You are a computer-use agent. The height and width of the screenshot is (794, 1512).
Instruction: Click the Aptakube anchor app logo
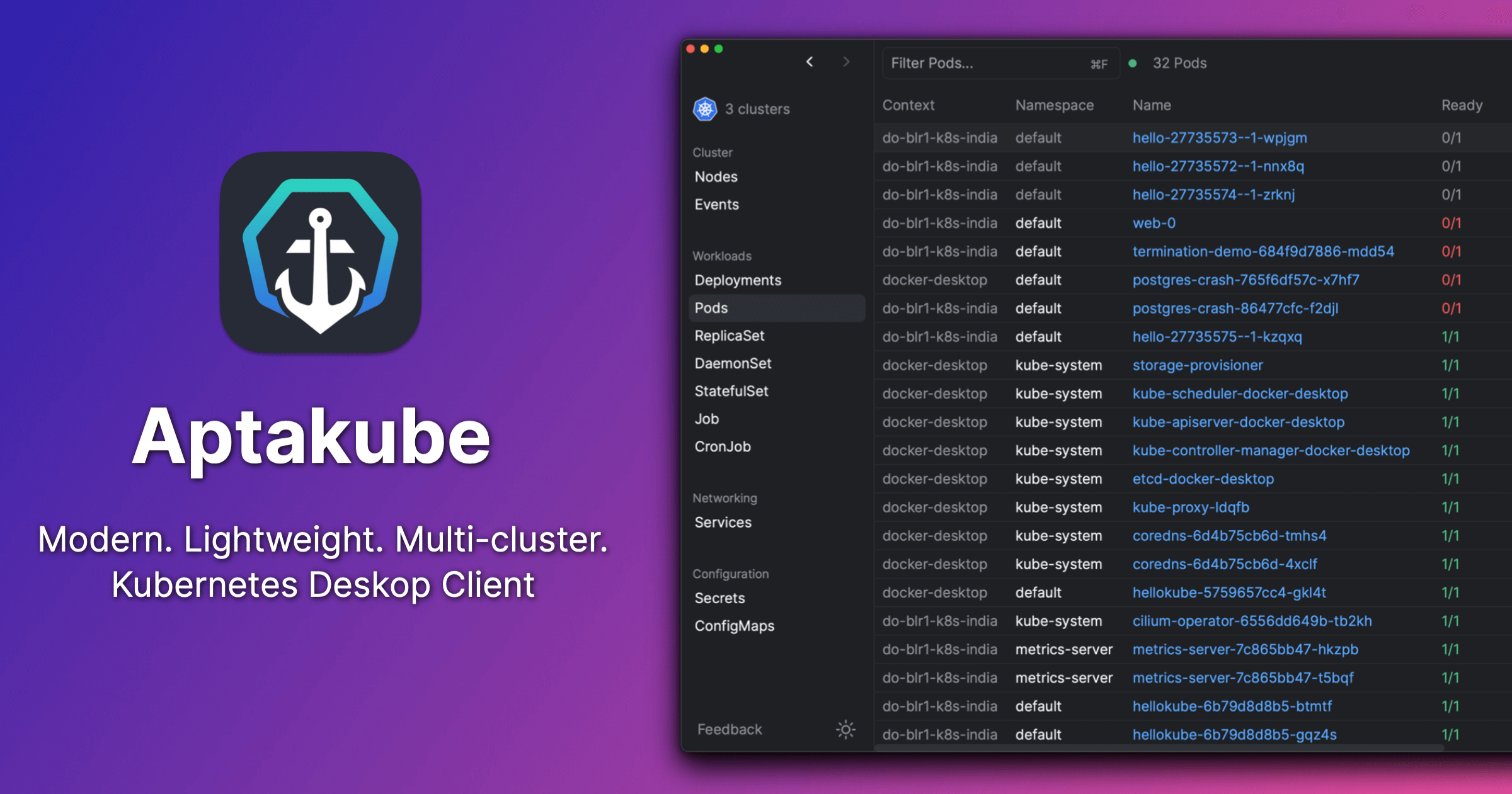321,252
